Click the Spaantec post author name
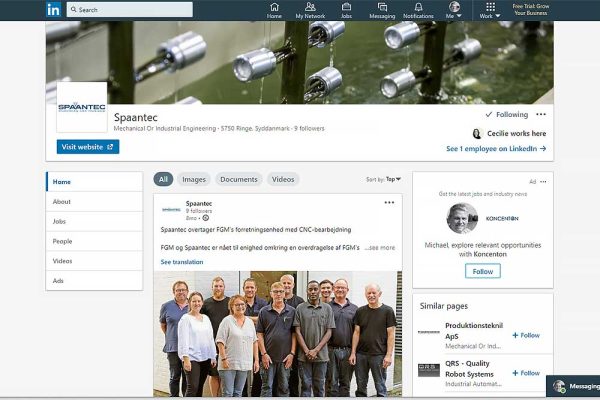This screenshot has height=400, width=600. pos(199,203)
